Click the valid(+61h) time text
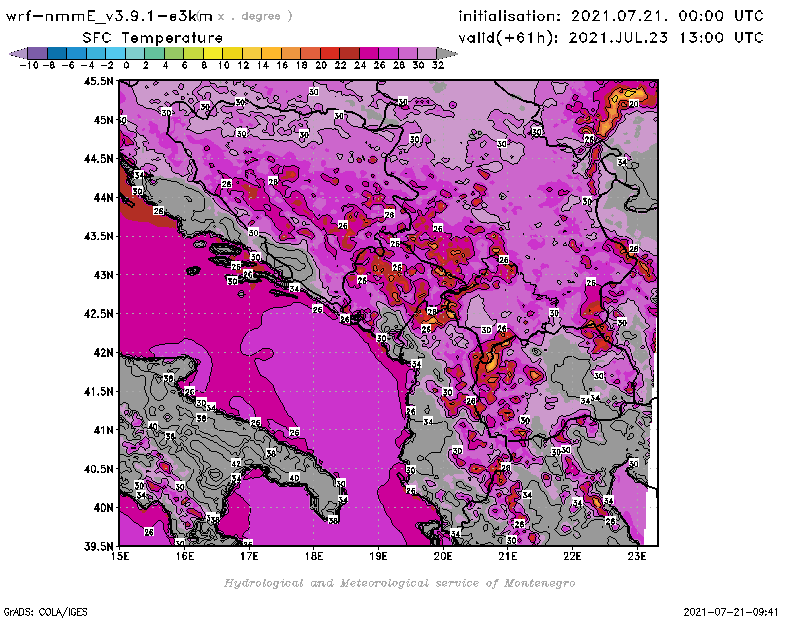The width and height of the screenshot is (800, 618). click(x=611, y=38)
